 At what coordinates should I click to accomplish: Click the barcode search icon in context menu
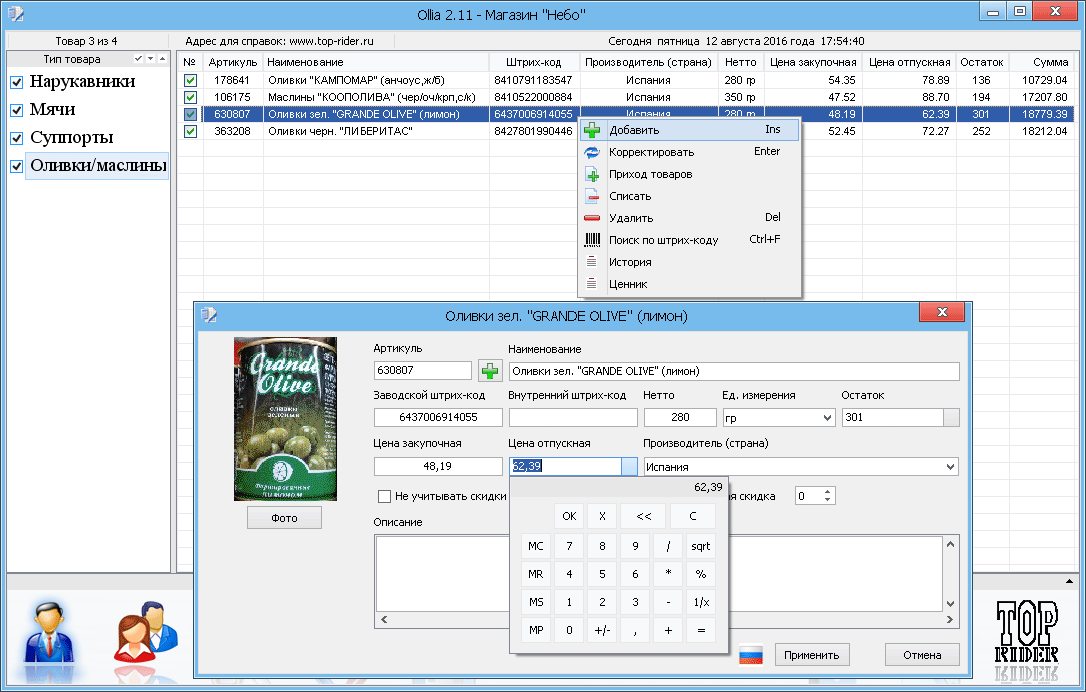pos(592,240)
